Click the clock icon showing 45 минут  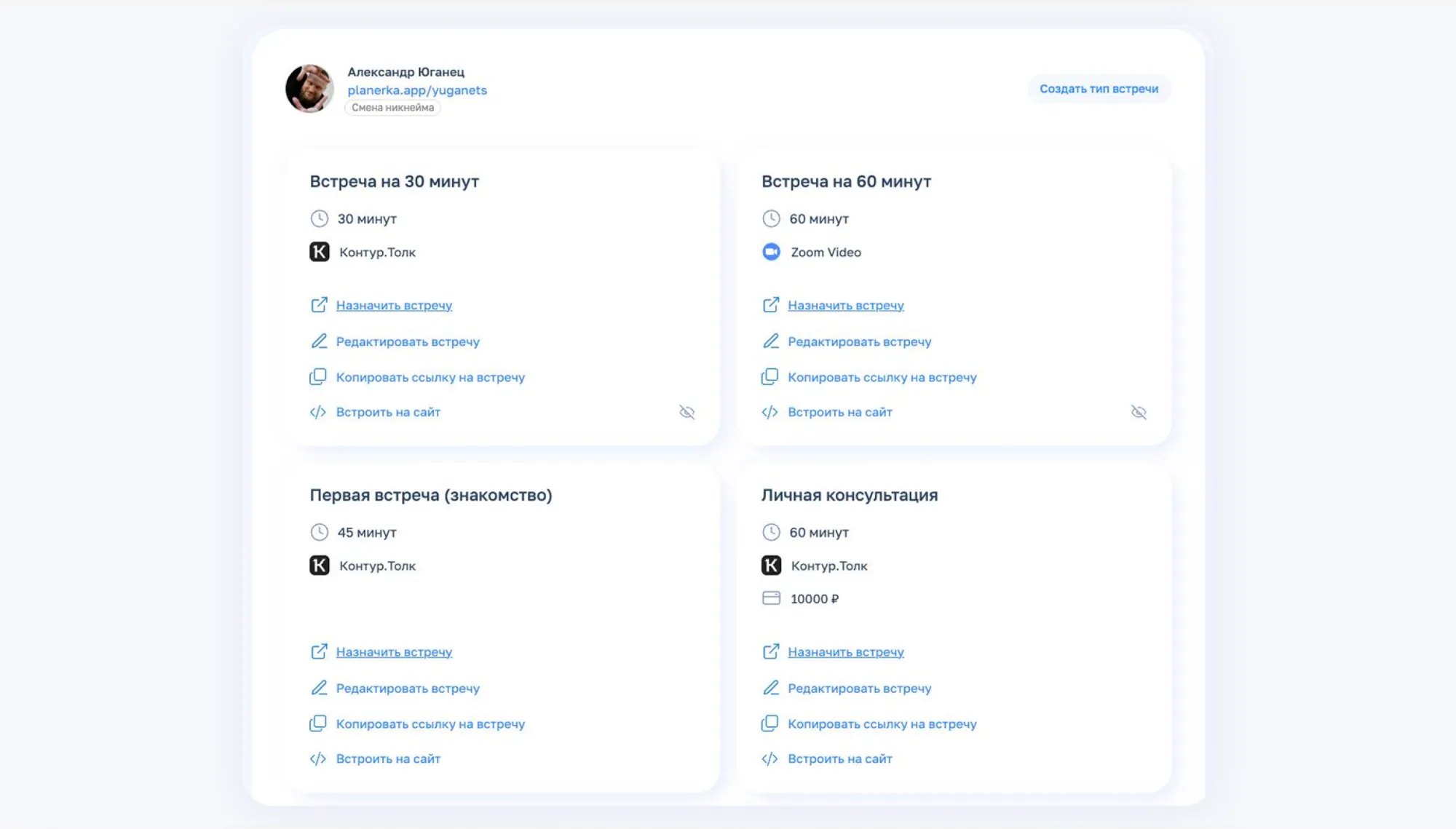[319, 532]
